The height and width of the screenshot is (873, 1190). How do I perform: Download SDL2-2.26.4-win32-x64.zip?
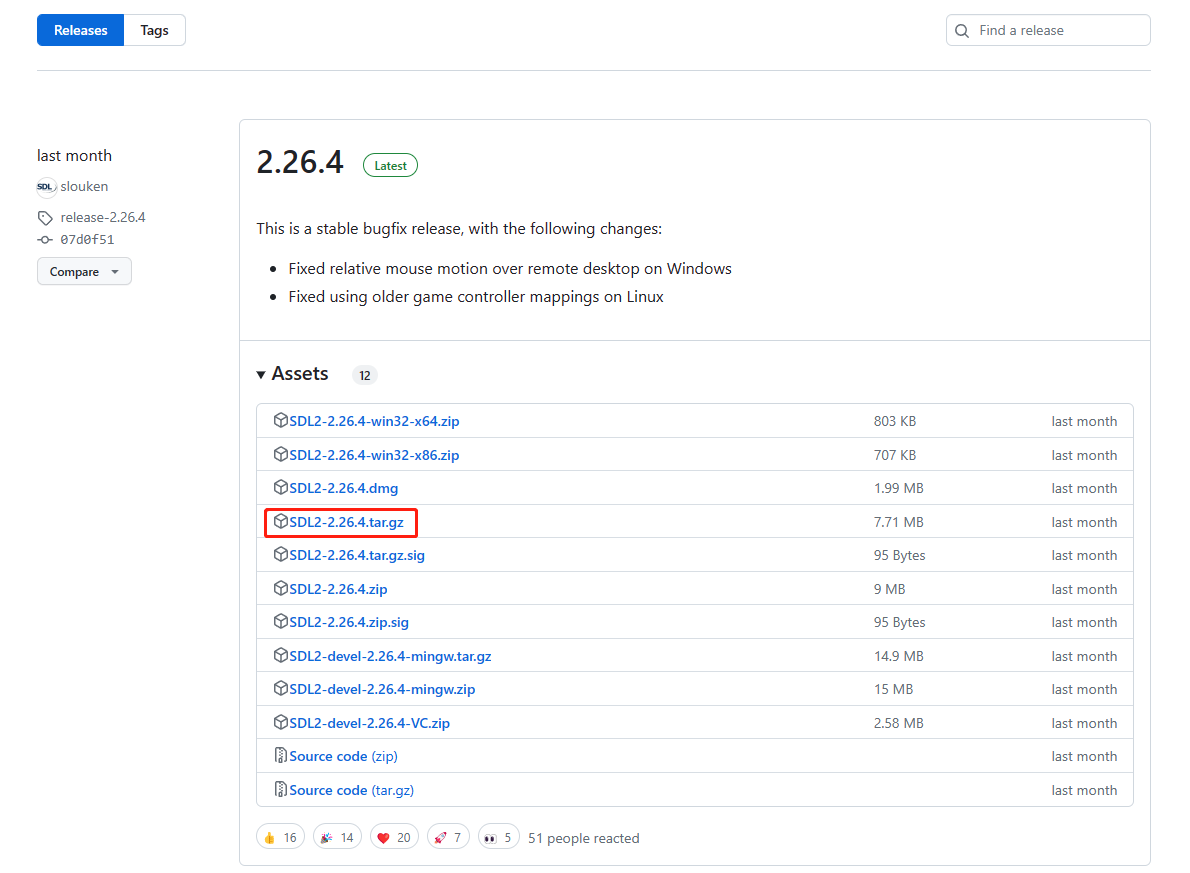[x=374, y=421]
